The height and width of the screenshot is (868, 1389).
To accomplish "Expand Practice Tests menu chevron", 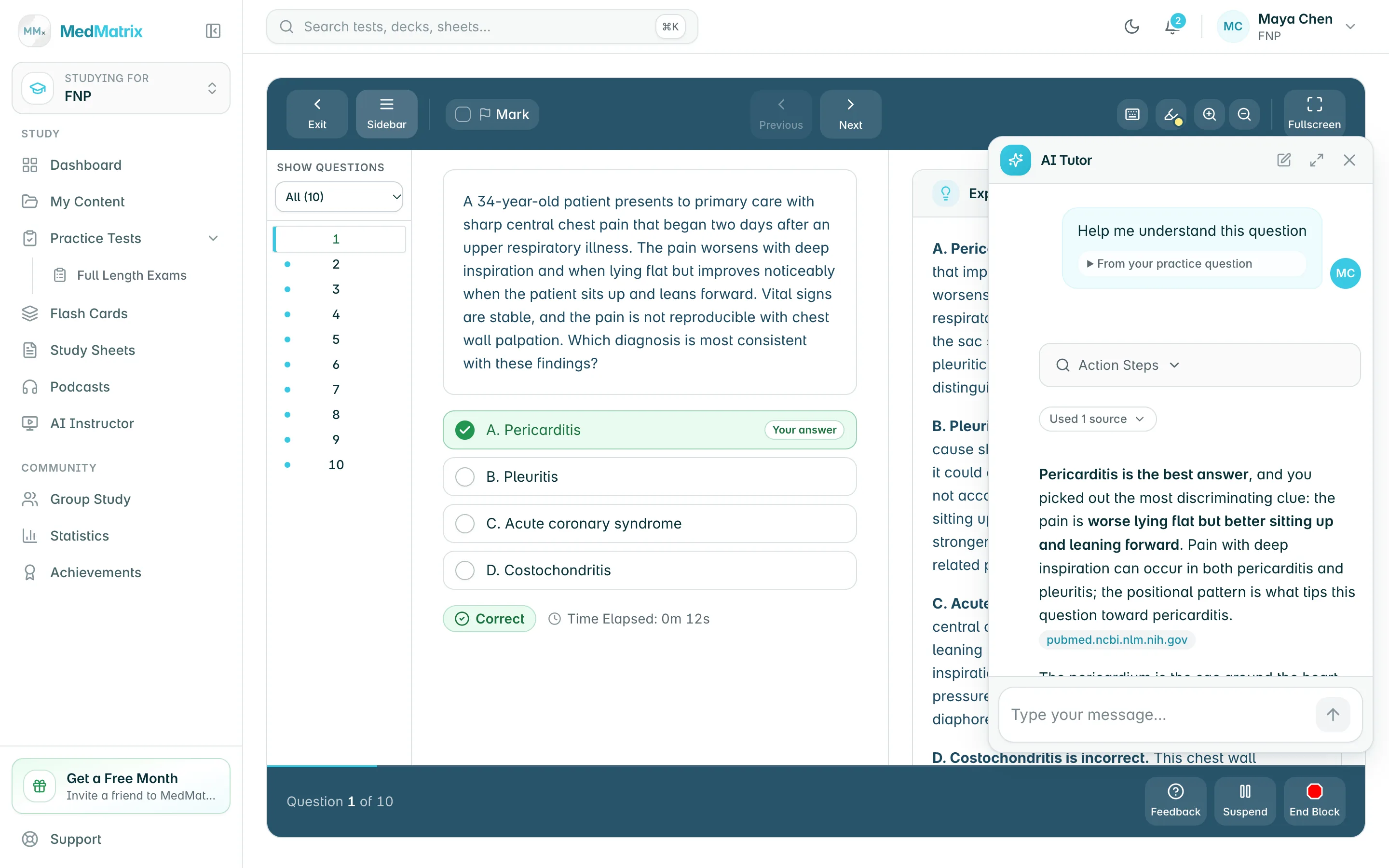I will tap(213, 238).
